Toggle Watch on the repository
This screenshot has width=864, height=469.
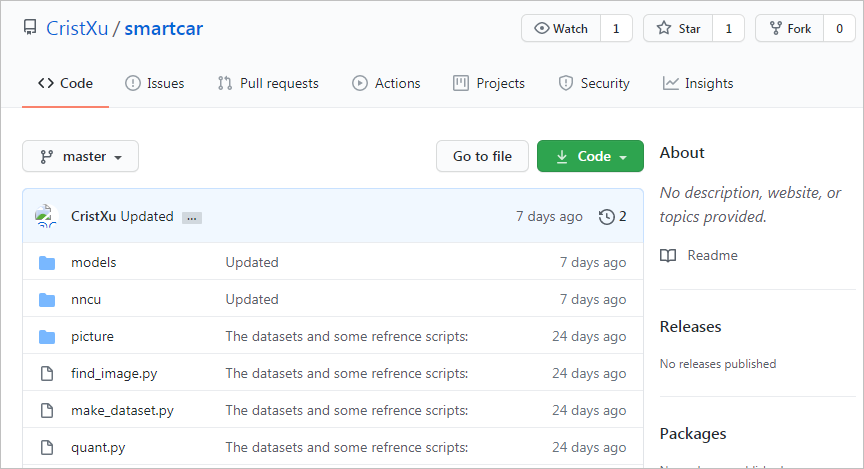tap(561, 29)
